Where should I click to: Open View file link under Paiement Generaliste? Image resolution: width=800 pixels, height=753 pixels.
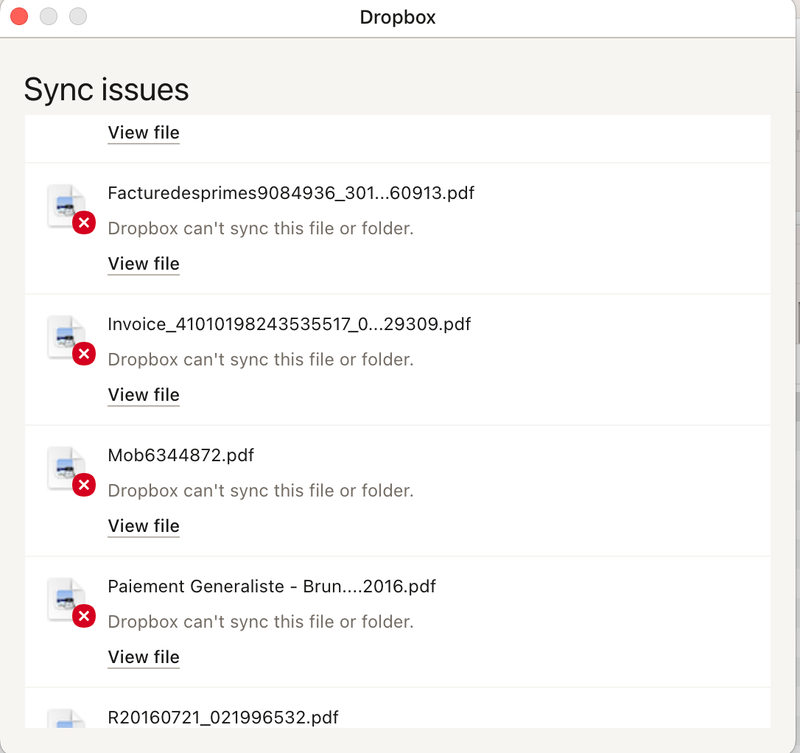click(143, 657)
